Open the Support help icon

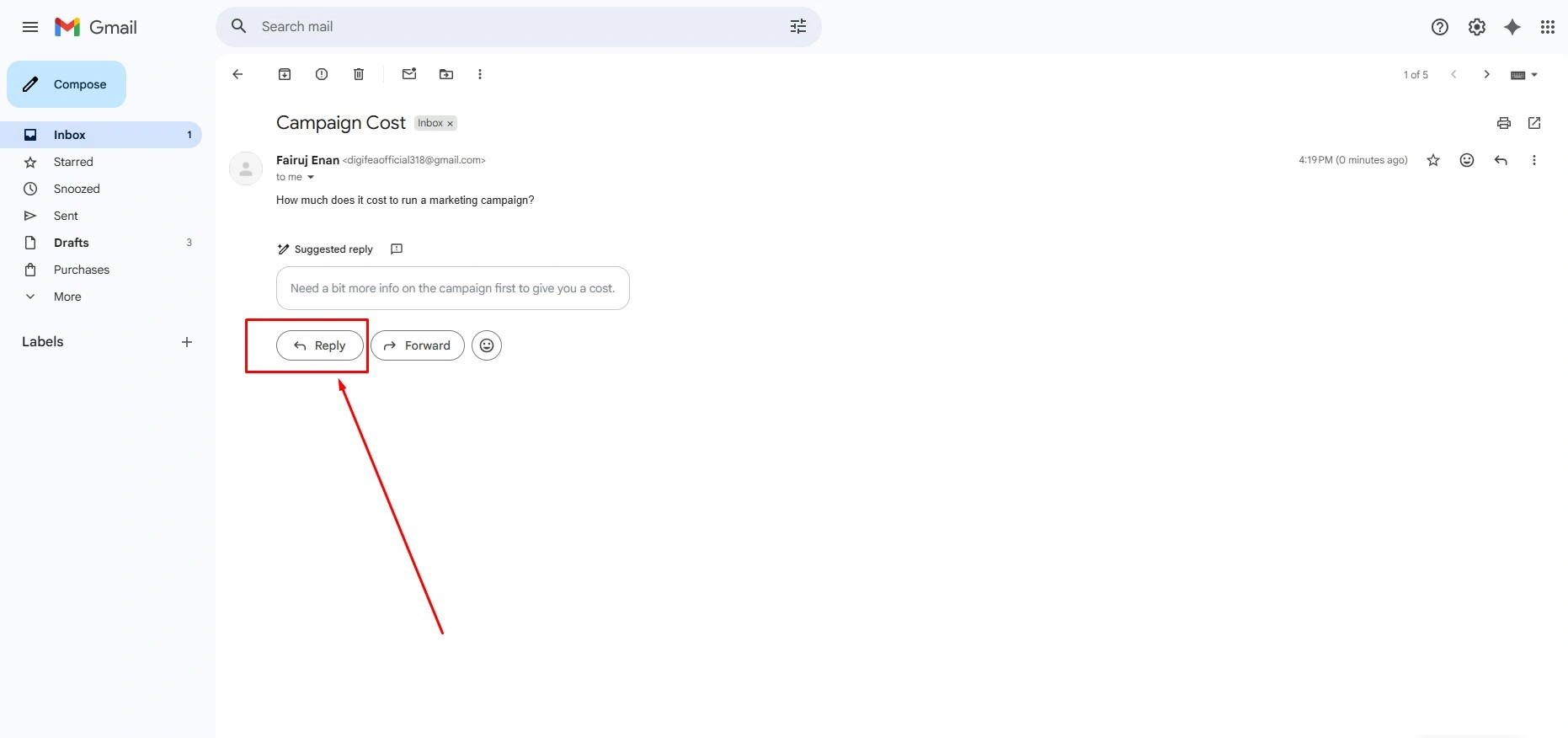(1440, 27)
